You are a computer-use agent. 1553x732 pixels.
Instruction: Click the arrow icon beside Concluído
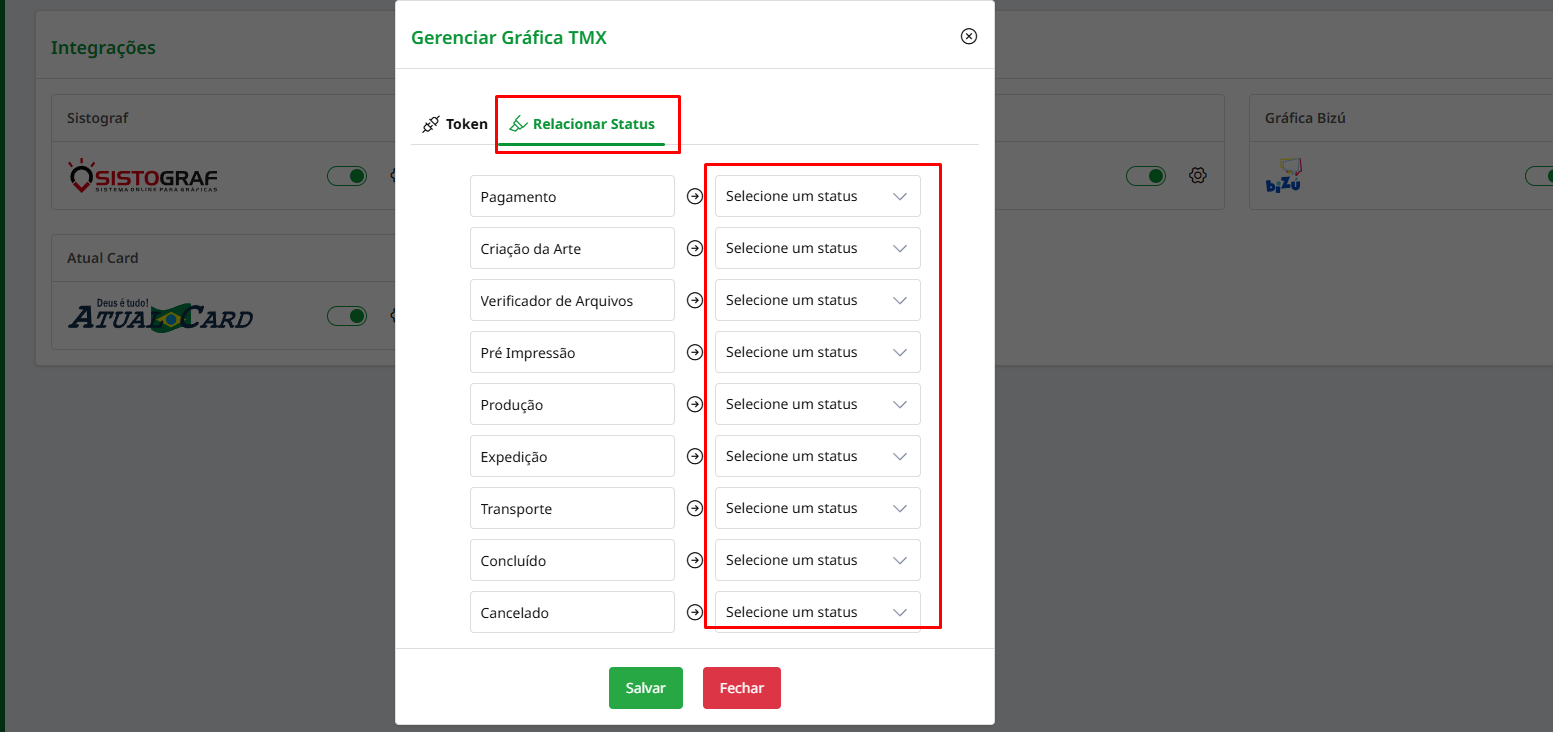tap(695, 561)
